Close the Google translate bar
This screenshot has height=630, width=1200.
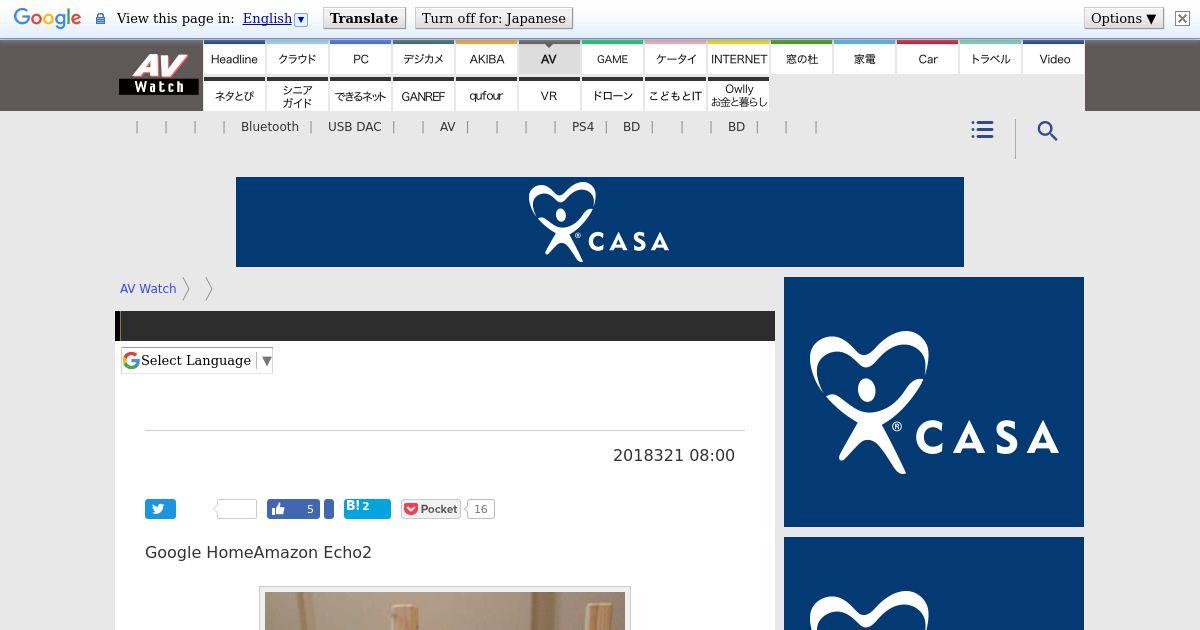pos(1182,18)
